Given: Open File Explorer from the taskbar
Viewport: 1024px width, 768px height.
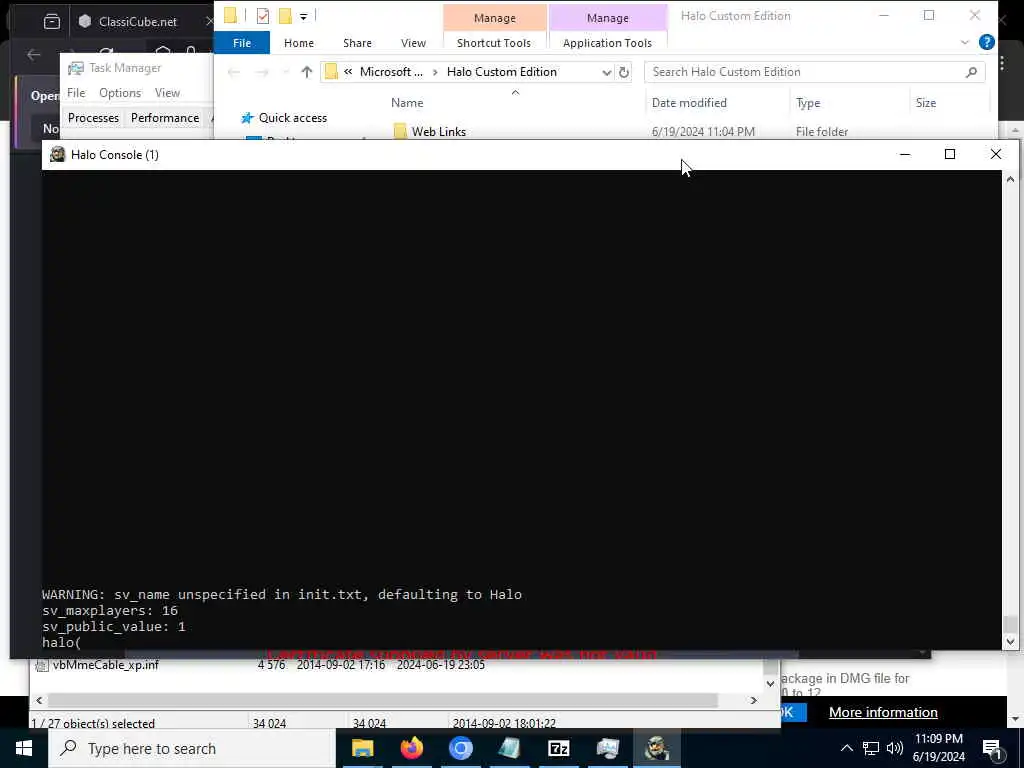Looking at the screenshot, I should pos(362,748).
